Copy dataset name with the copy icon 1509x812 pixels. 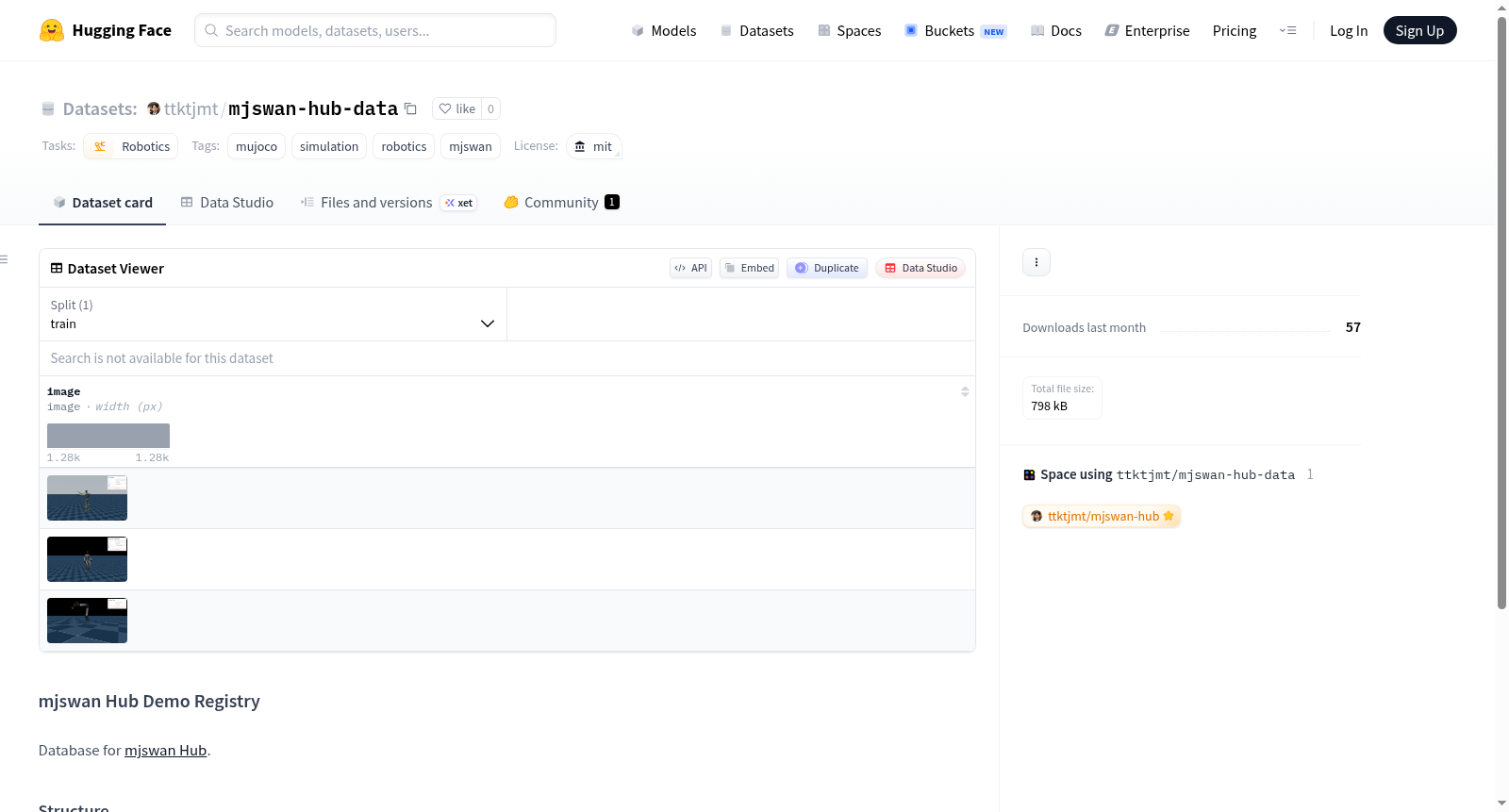coord(410,108)
